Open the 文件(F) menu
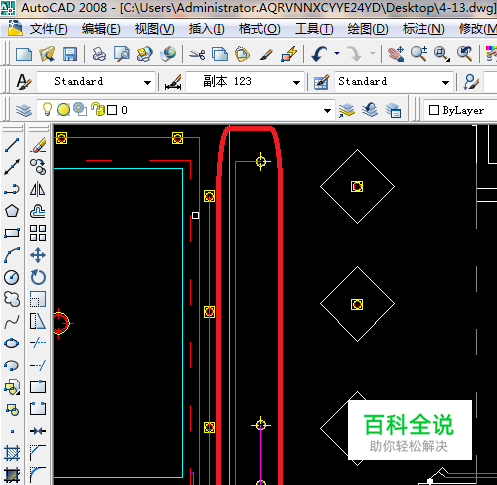This screenshot has width=497, height=485. [x=49, y=29]
